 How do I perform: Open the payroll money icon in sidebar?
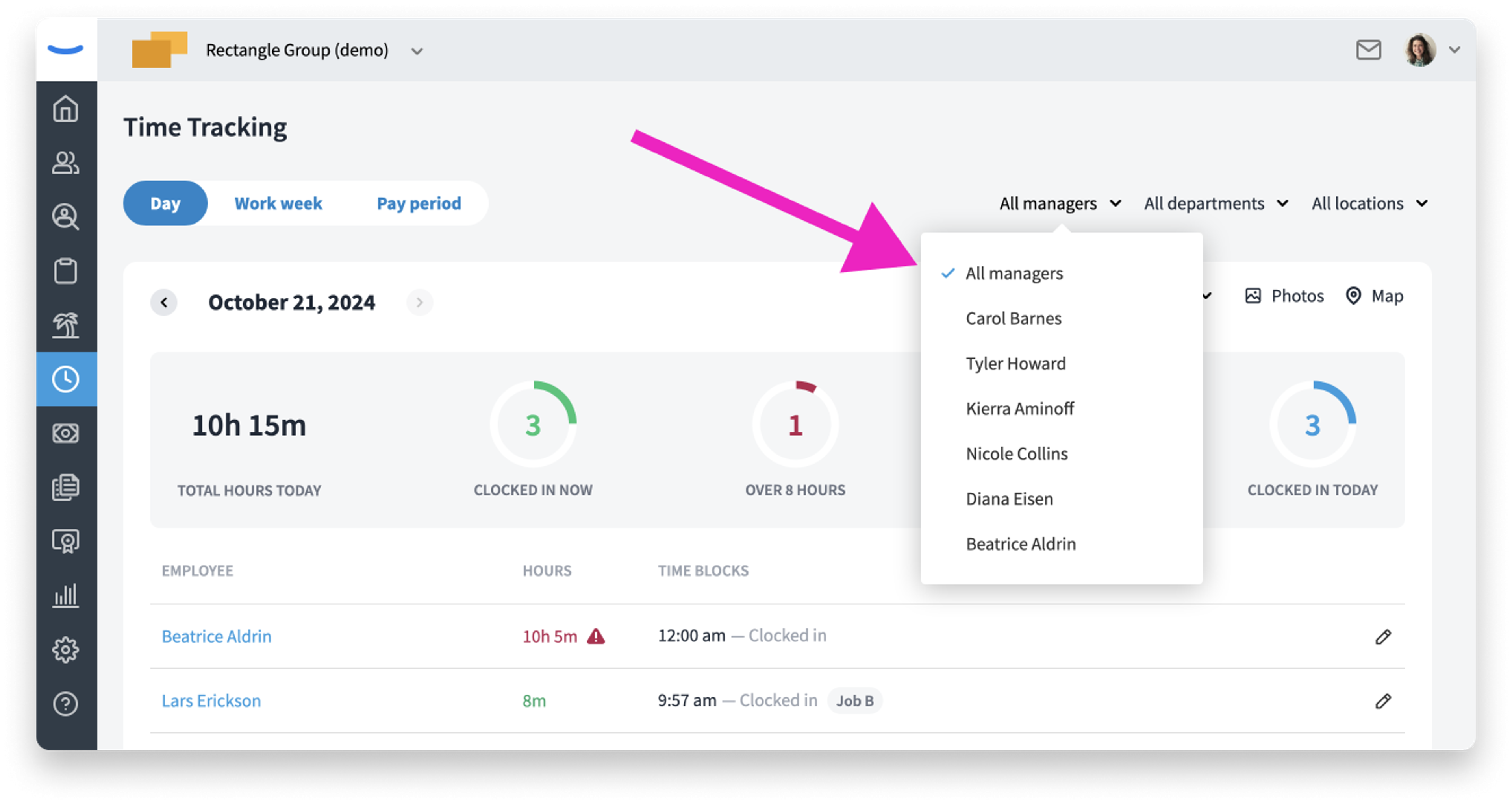(x=66, y=433)
